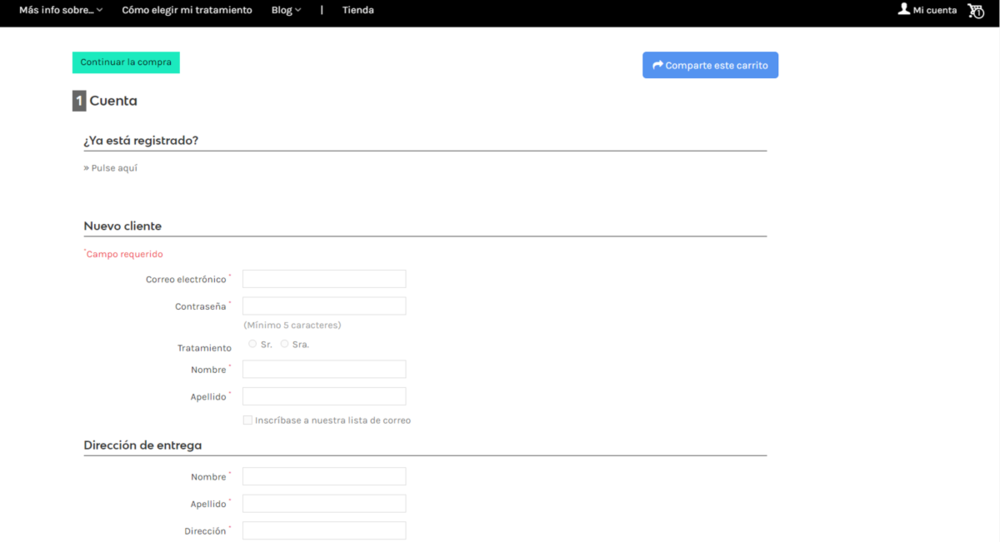Focus the Contraseña input field
This screenshot has height=542, width=1000.
(324, 306)
